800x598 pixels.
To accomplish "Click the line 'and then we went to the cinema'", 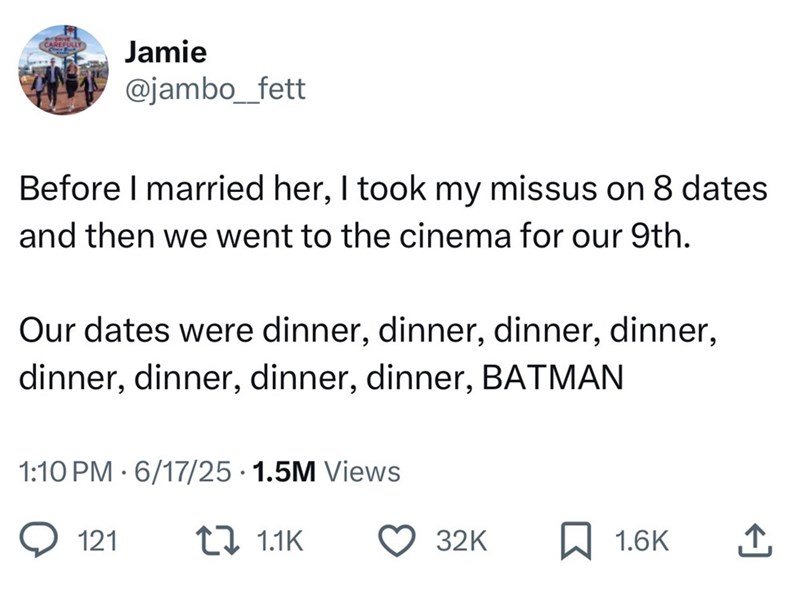I will pyautogui.click(x=355, y=237).
